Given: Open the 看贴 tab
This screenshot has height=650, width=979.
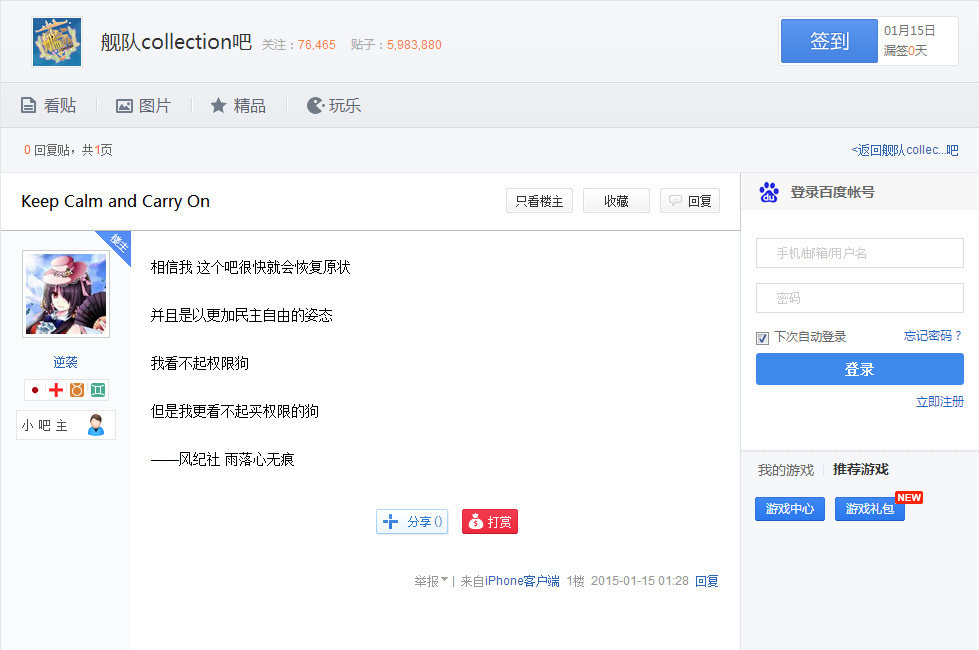Looking at the screenshot, I should (48, 105).
